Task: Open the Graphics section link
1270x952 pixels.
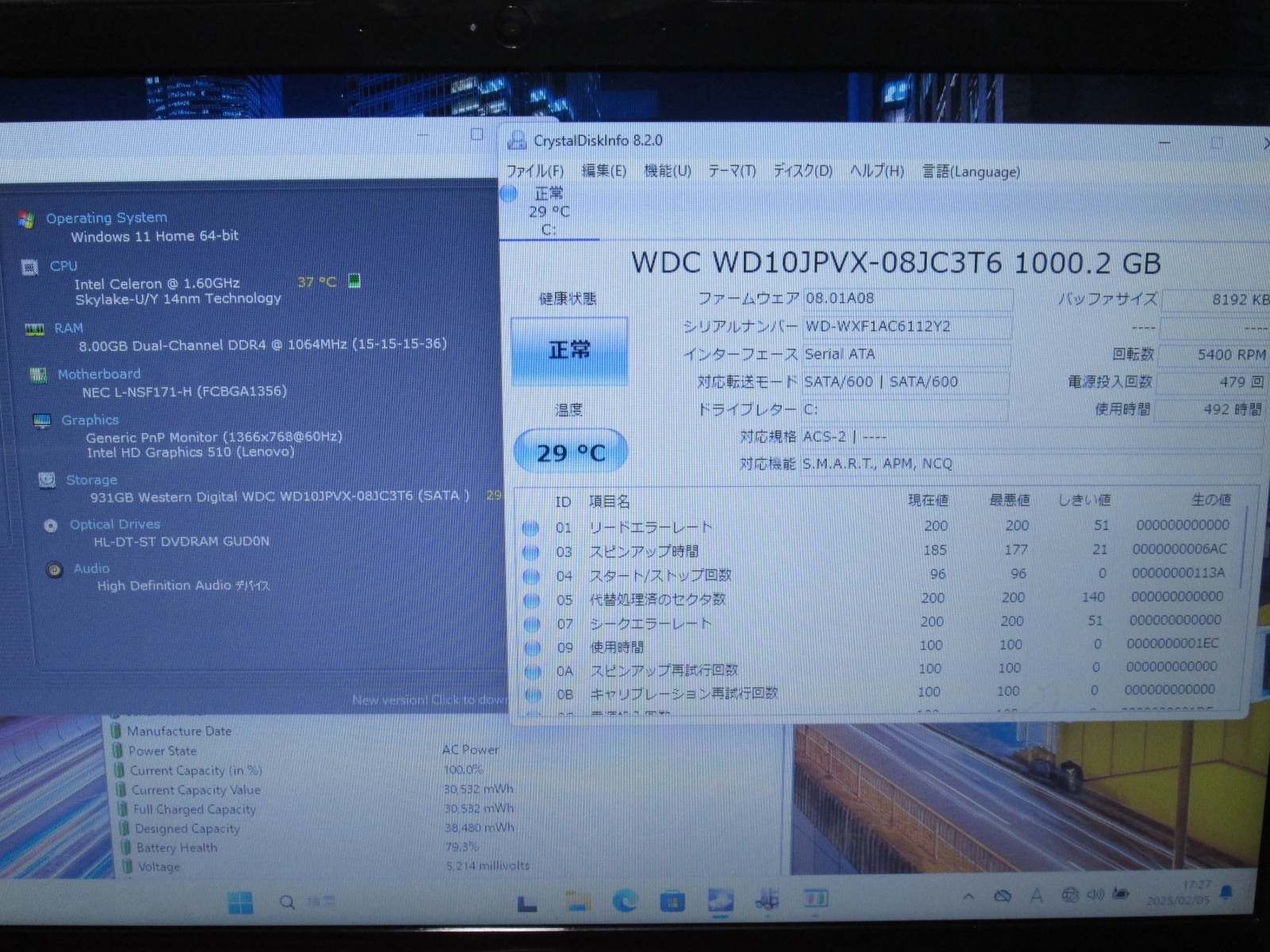Action: (90, 420)
